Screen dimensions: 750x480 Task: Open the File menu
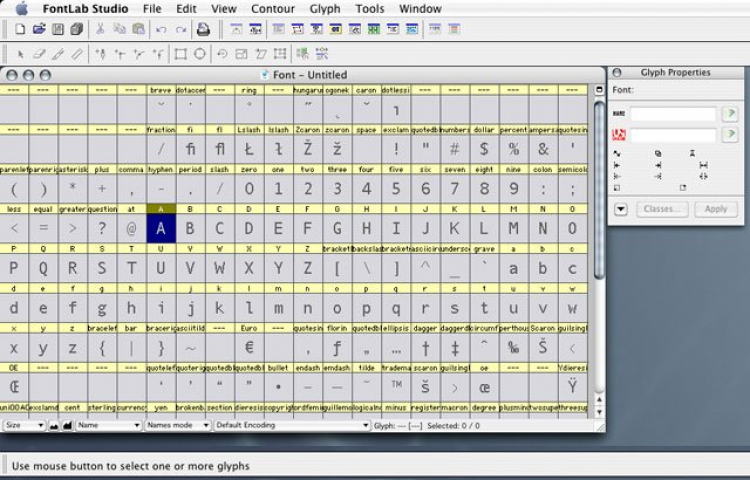152,9
